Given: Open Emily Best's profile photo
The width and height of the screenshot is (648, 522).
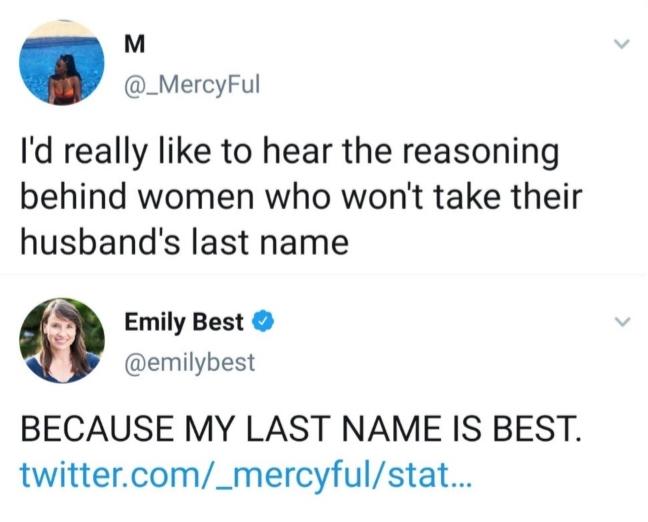Looking at the screenshot, I should tap(63, 339).
